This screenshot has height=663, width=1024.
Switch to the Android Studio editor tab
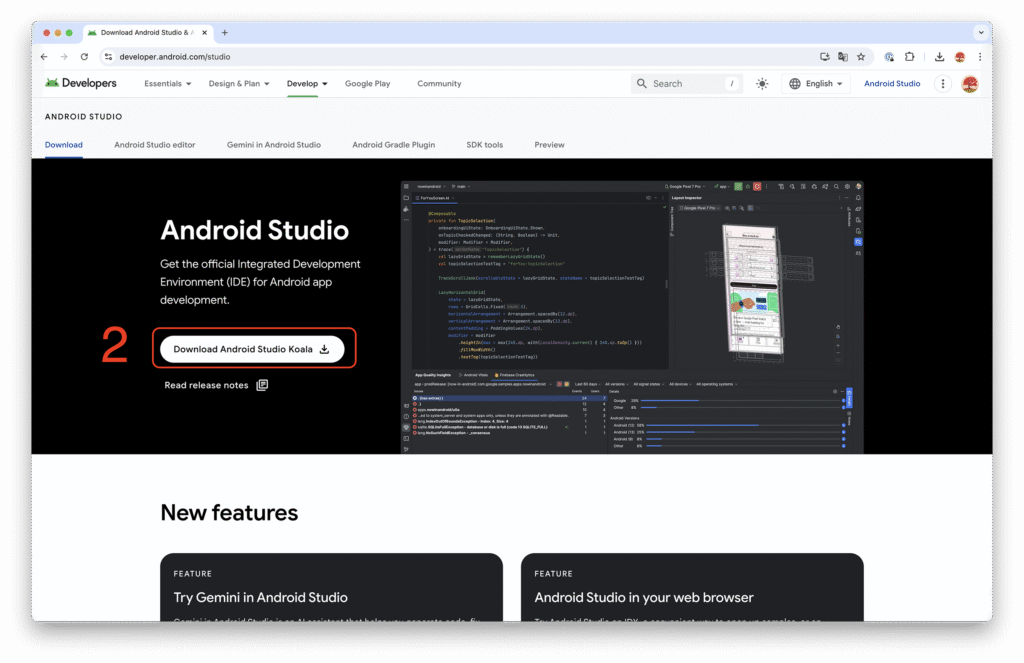pyautogui.click(x=155, y=145)
